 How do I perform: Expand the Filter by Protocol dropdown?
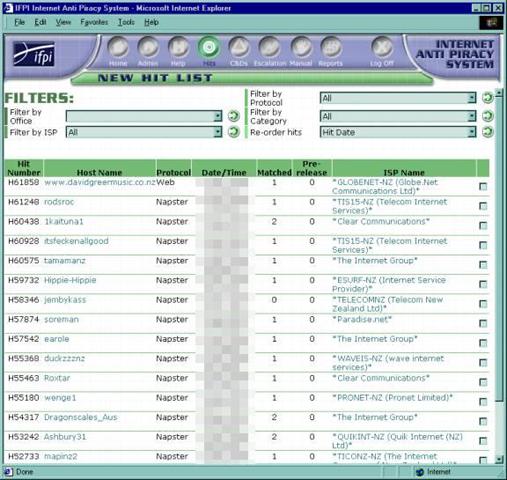pyautogui.click(x=398, y=98)
